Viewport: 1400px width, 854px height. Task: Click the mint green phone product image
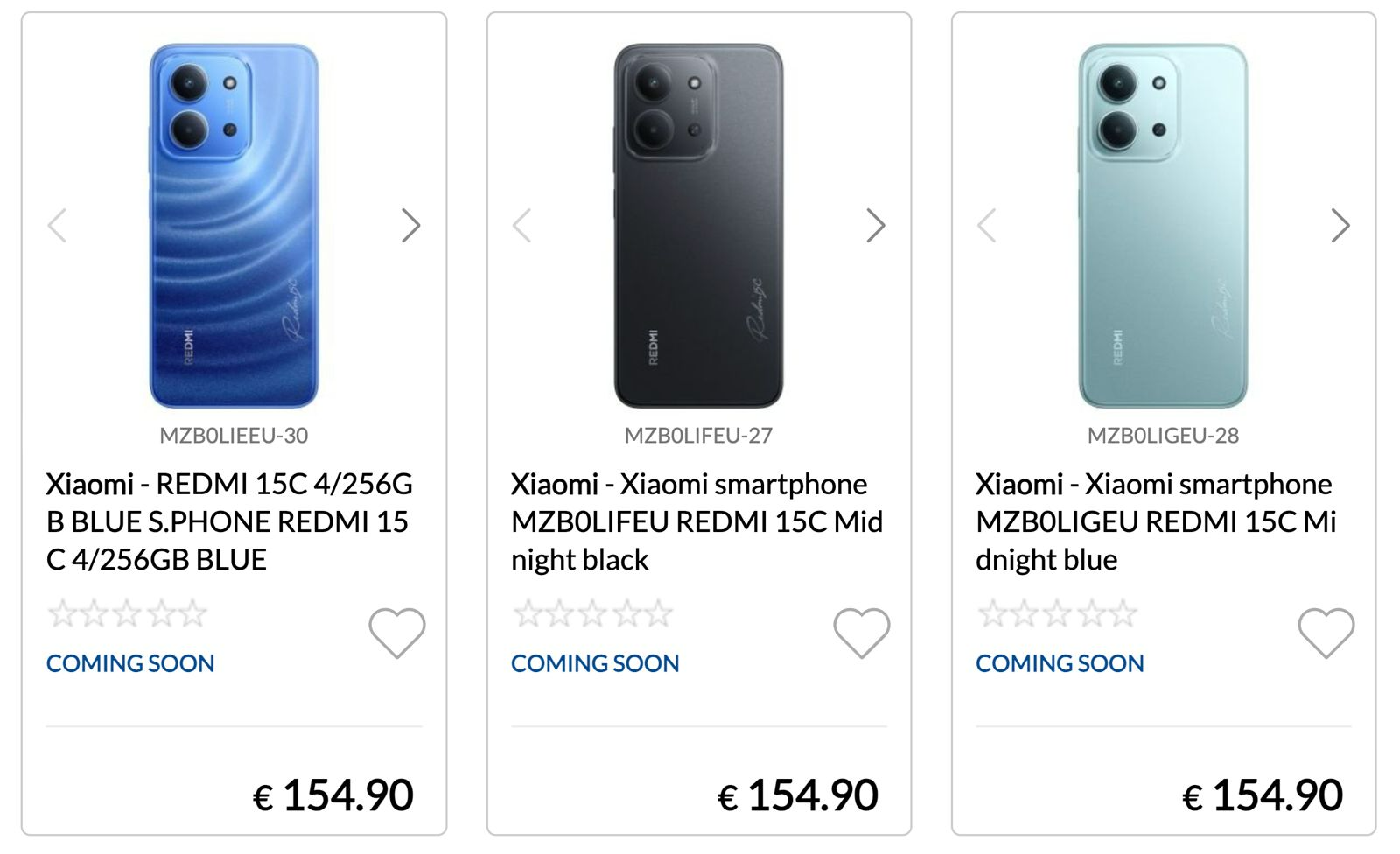(x=1163, y=226)
